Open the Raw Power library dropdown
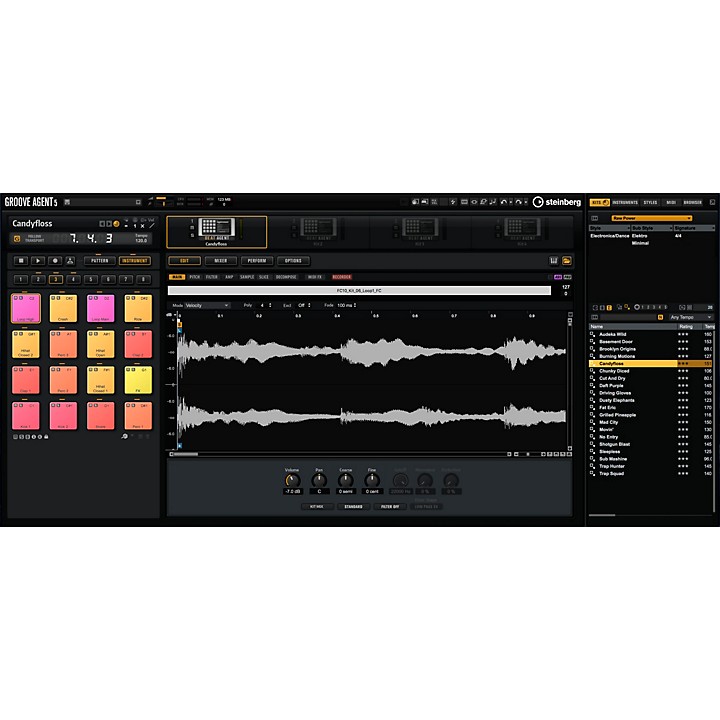 [651, 218]
